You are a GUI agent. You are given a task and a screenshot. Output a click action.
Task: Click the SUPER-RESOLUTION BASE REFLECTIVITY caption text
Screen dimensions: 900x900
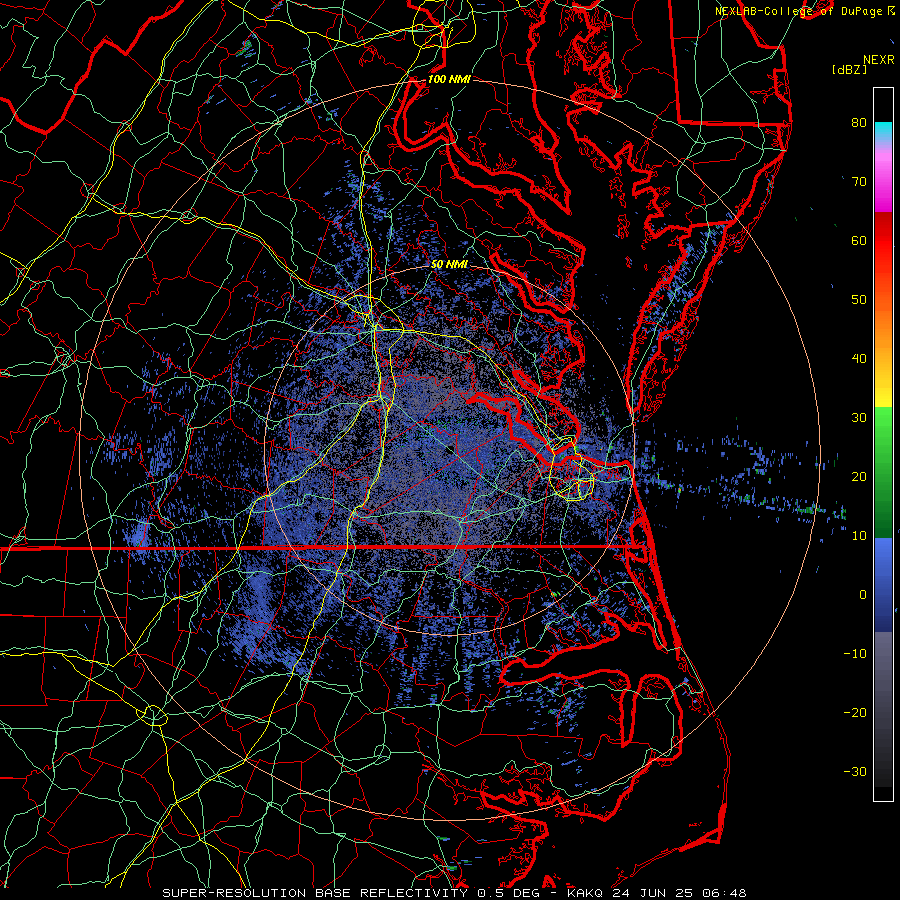coord(315,893)
